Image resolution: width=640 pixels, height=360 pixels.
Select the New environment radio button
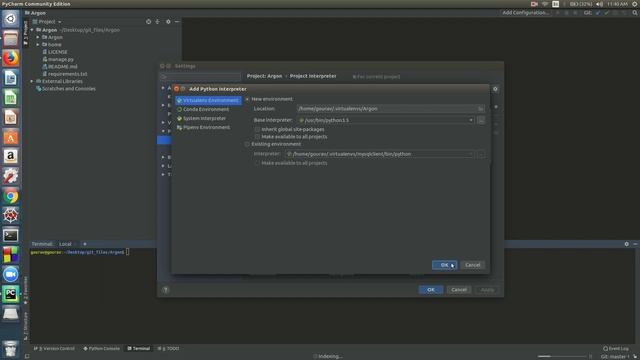(x=247, y=99)
